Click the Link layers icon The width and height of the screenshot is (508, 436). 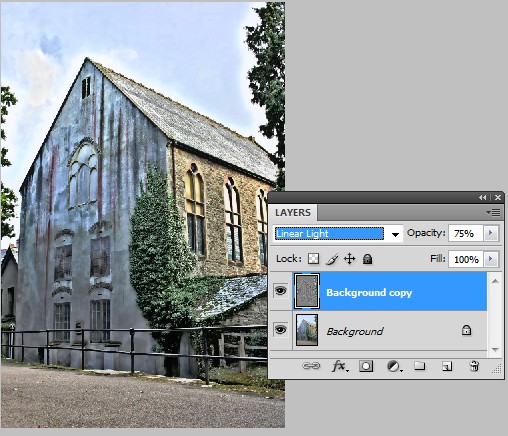pos(311,366)
